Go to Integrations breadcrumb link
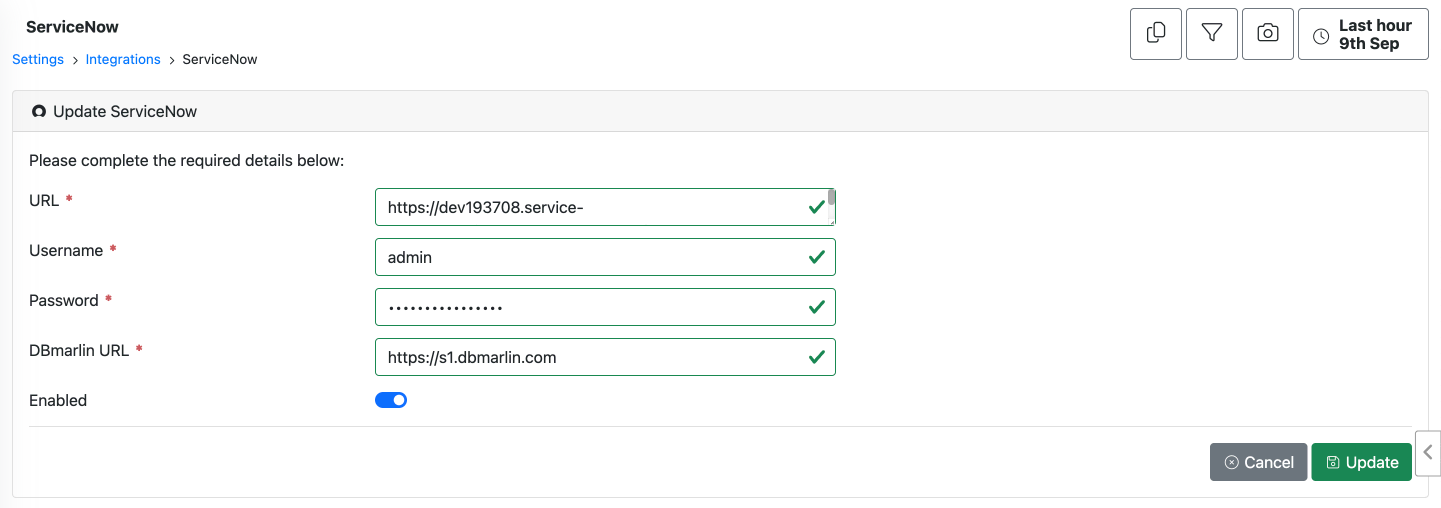 [x=123, y=59]
